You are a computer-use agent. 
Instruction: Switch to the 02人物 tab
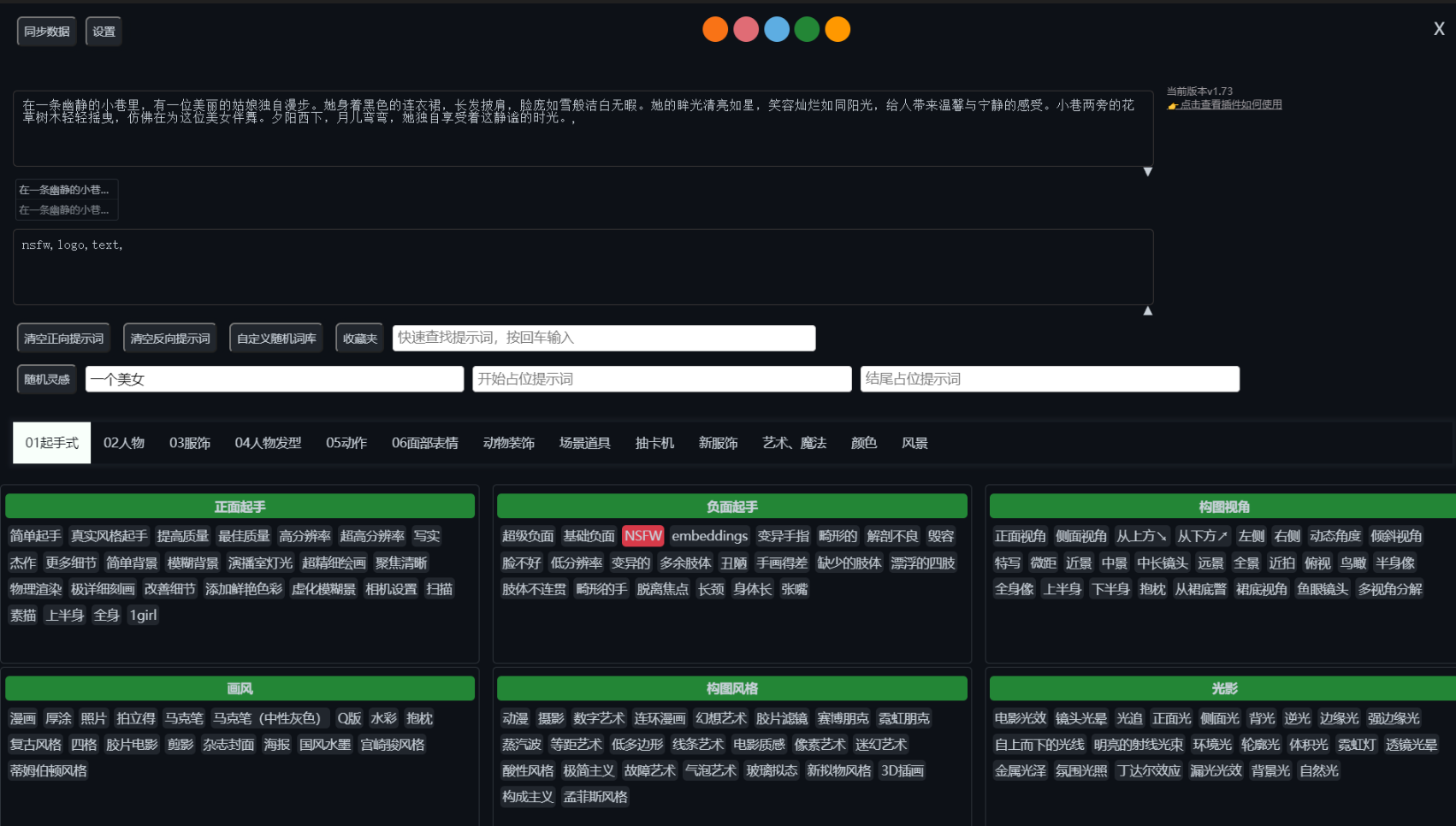pyautogui.click(x=124, y=443)
